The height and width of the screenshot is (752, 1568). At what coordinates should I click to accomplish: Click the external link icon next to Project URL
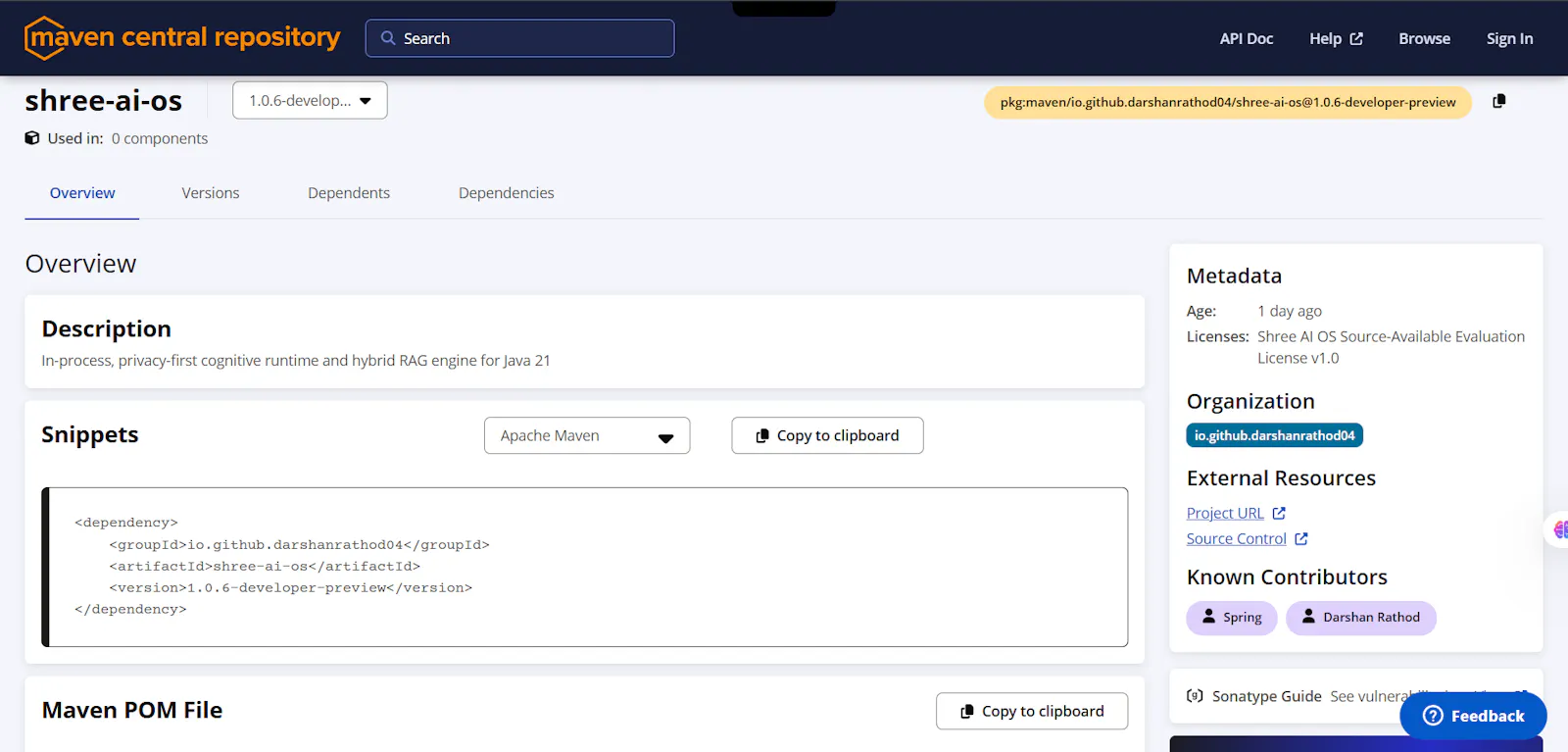(x=1279, y=514)
